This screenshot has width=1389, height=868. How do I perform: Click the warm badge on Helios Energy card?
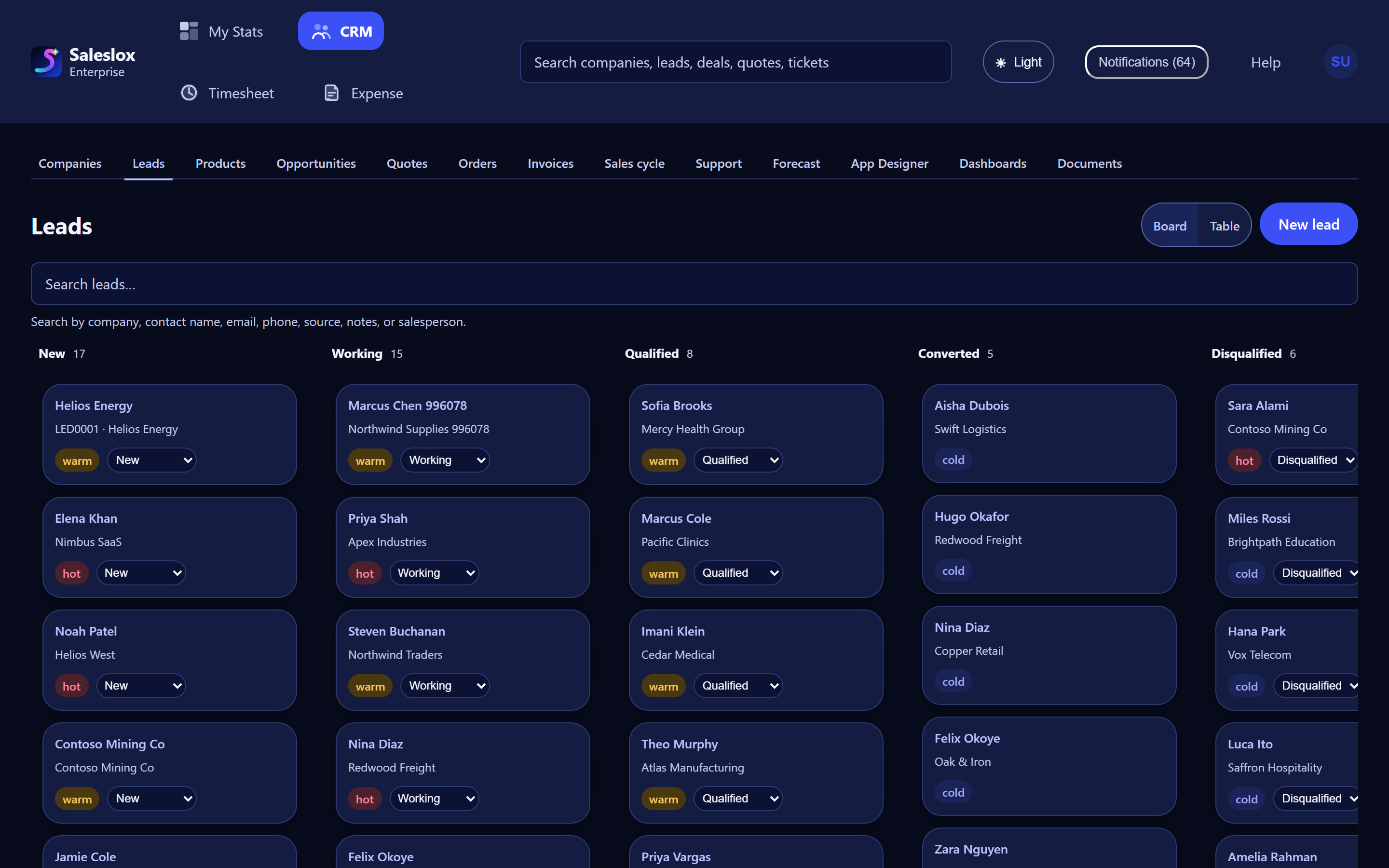pyautogui.click(x=77, y=461)
